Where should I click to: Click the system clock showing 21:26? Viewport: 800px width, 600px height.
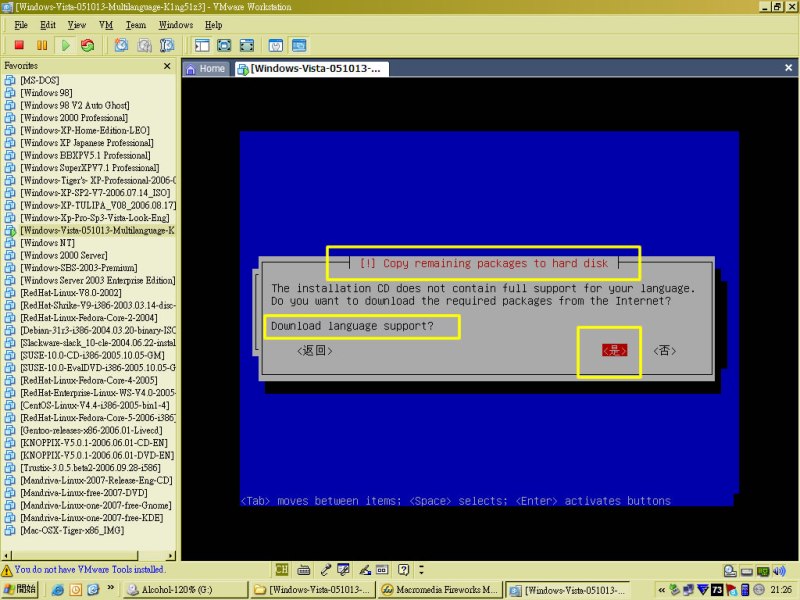pyautogui.click(x=781, y=590)
